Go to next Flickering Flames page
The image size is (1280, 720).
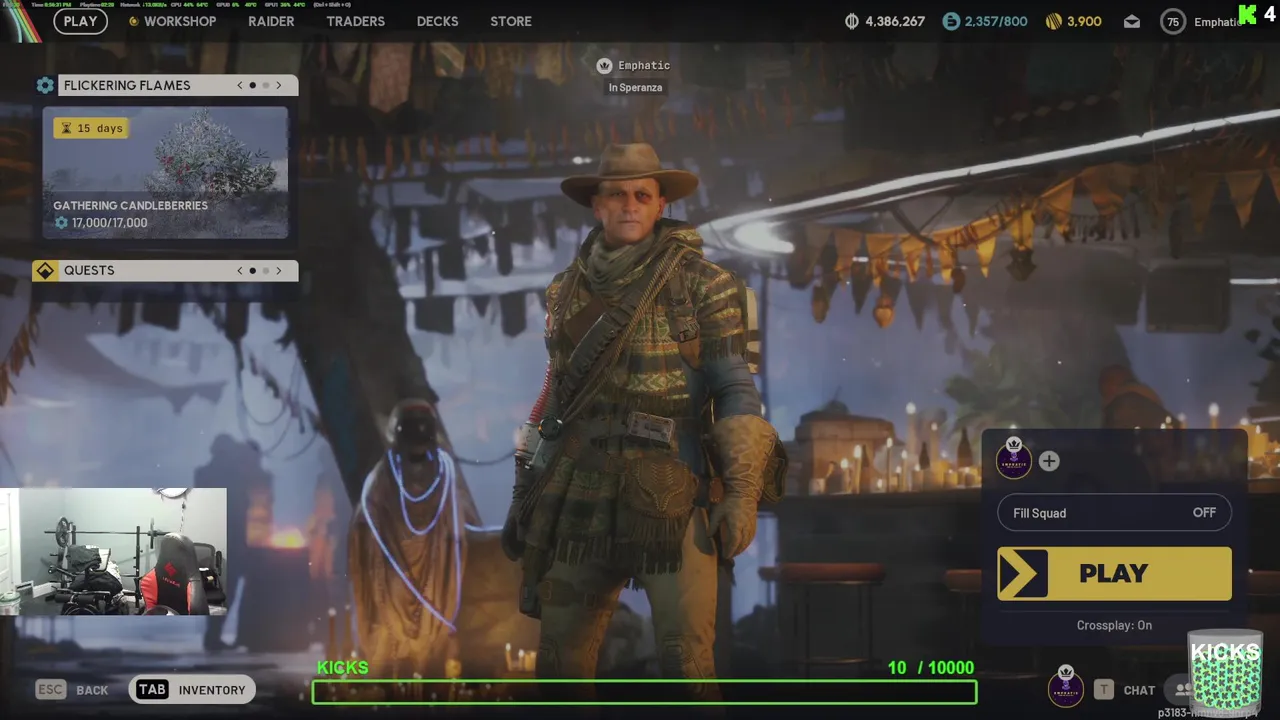pos(279,85)
